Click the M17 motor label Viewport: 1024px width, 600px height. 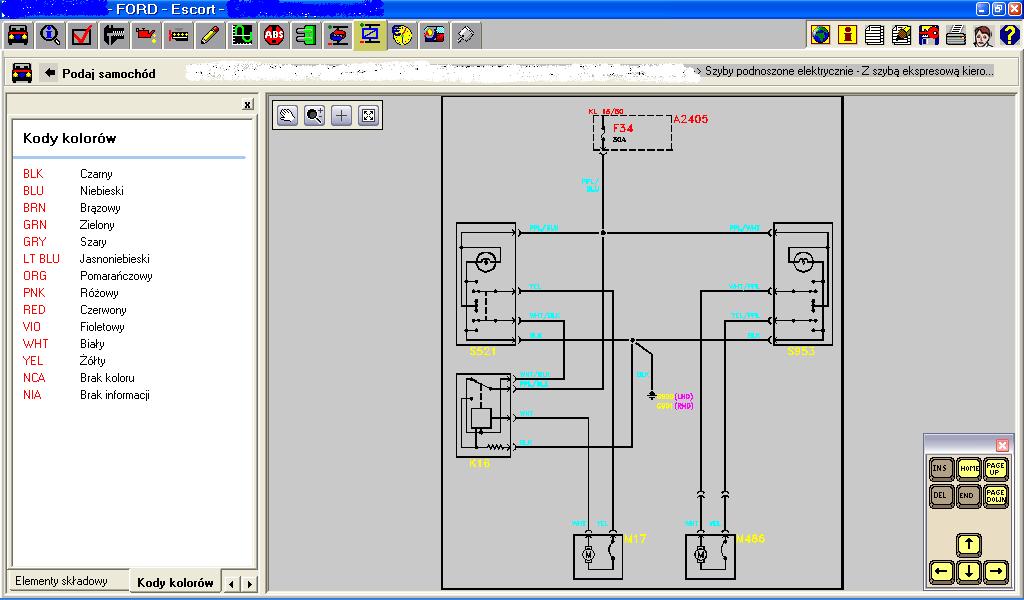[x=635, y=539]
